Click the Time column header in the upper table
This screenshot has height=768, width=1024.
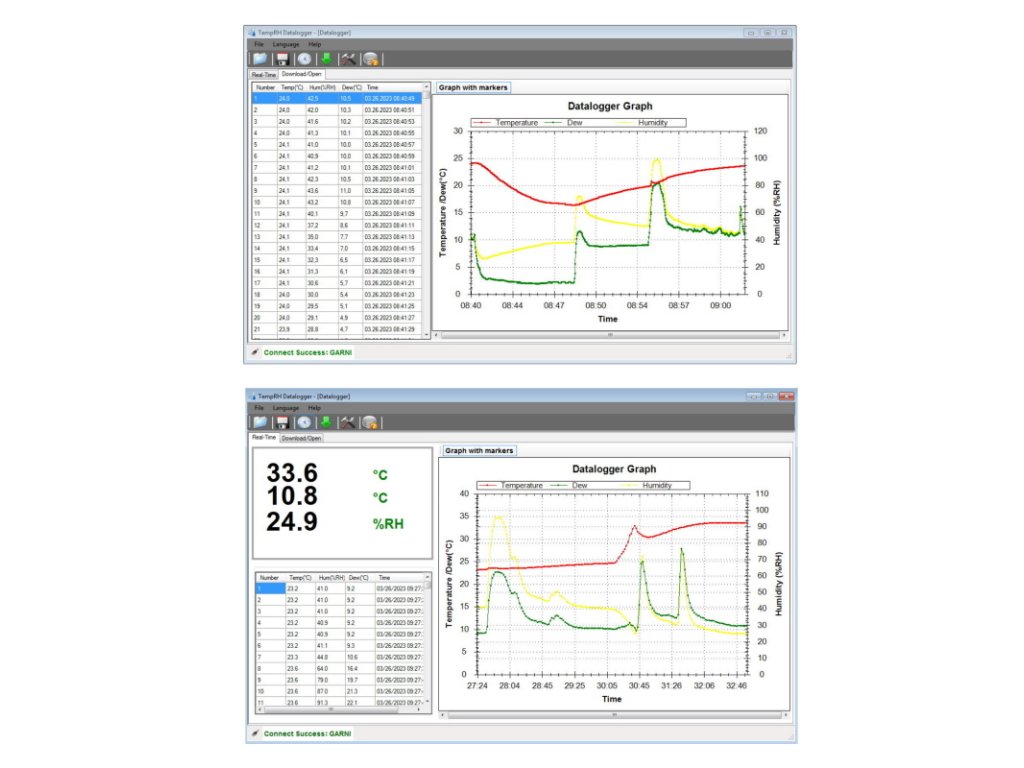pyautogui.click(x=392, y=88)
